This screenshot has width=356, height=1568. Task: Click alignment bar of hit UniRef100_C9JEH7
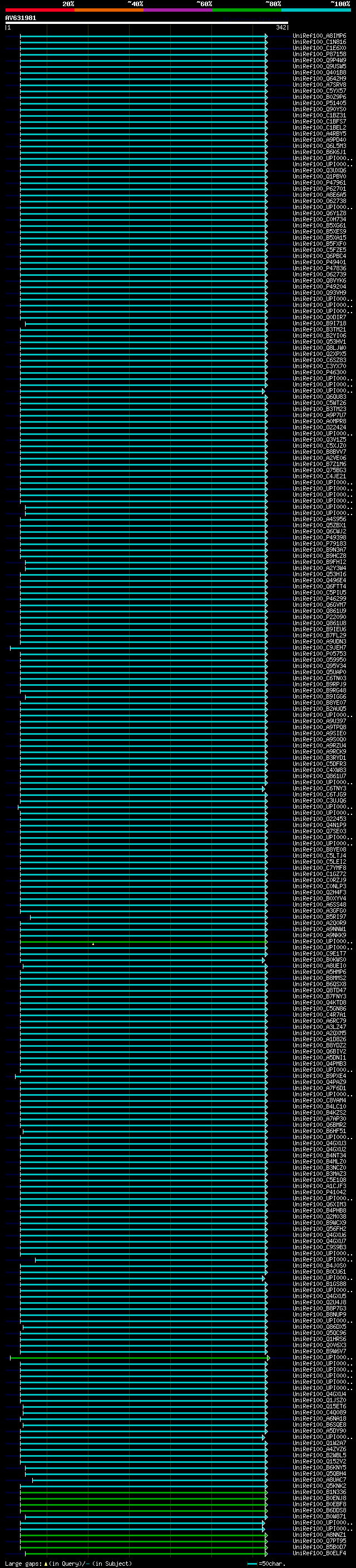click(x=139, y=647)
